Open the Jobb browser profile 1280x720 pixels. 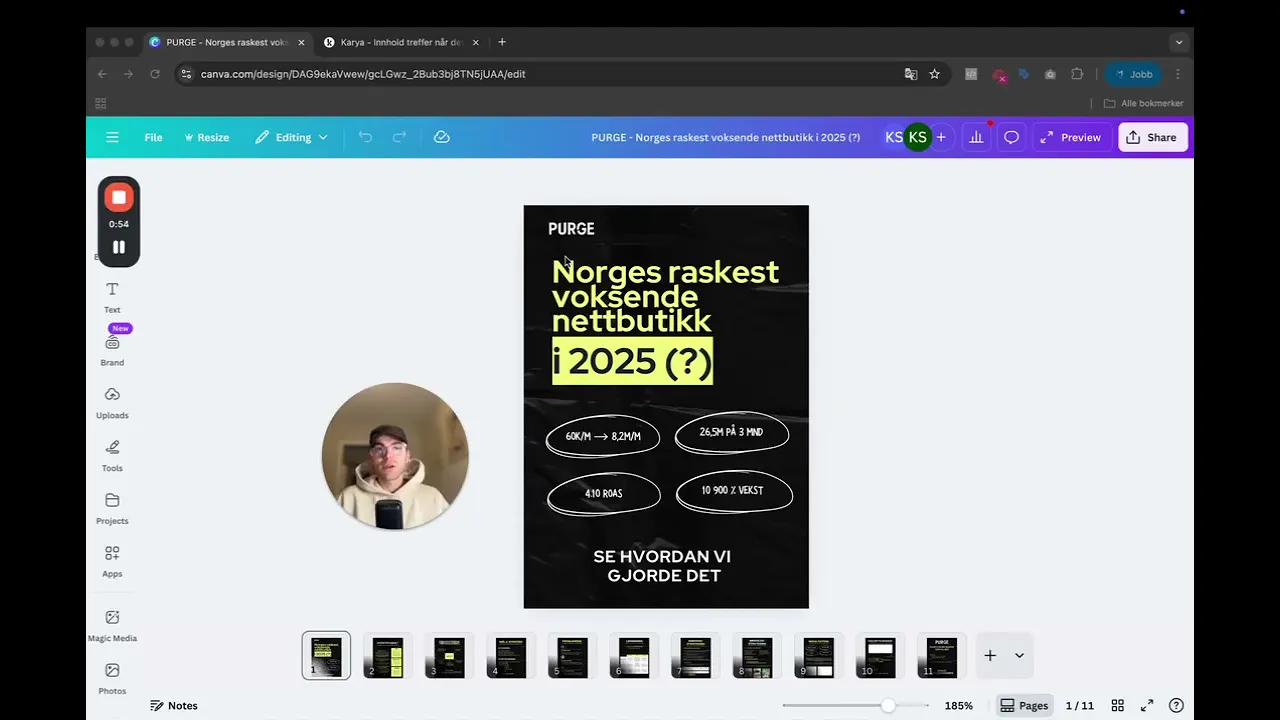1134,74
